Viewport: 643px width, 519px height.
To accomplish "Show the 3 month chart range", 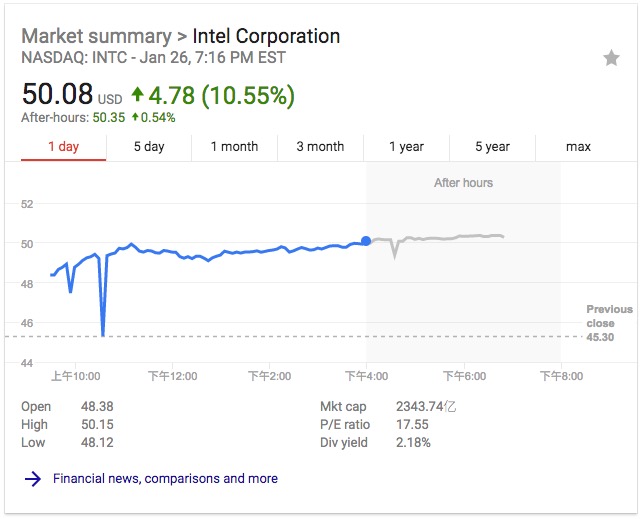I will click(320, 147).
